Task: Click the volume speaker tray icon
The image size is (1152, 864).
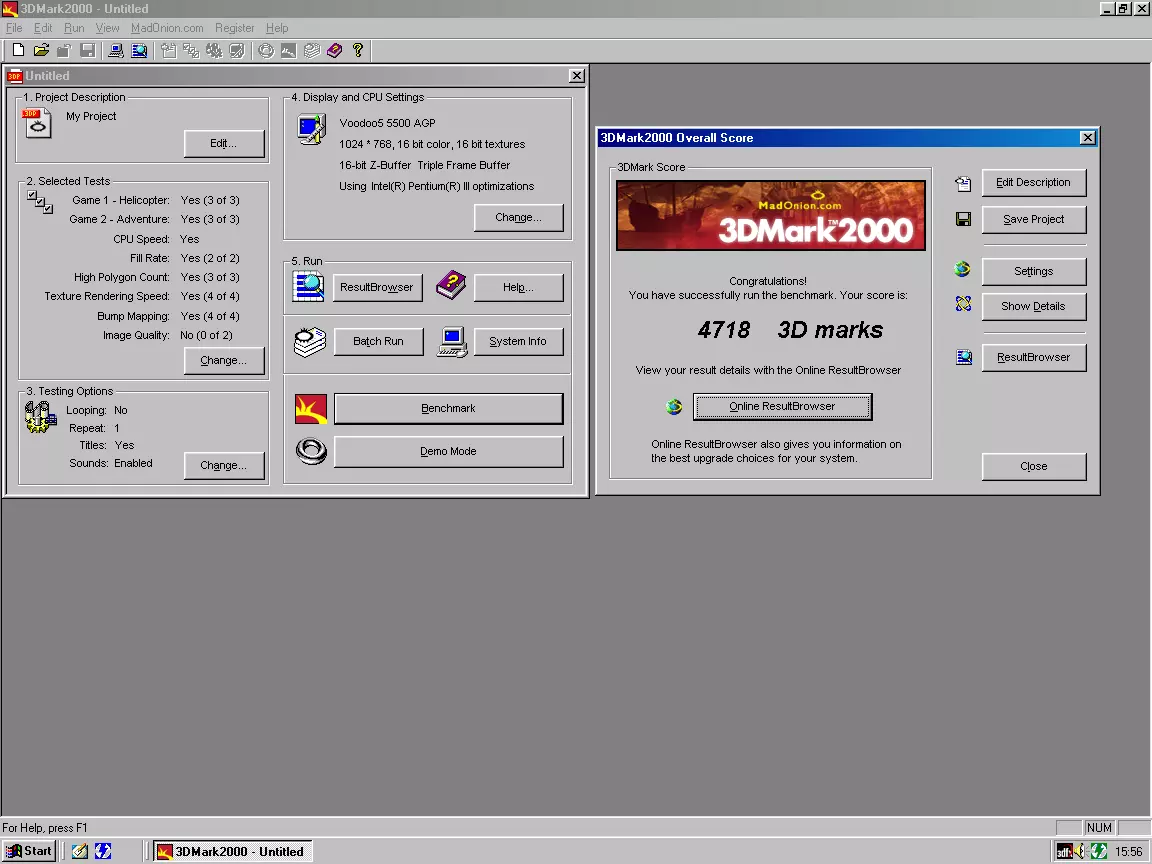Action: (1080, 852)
